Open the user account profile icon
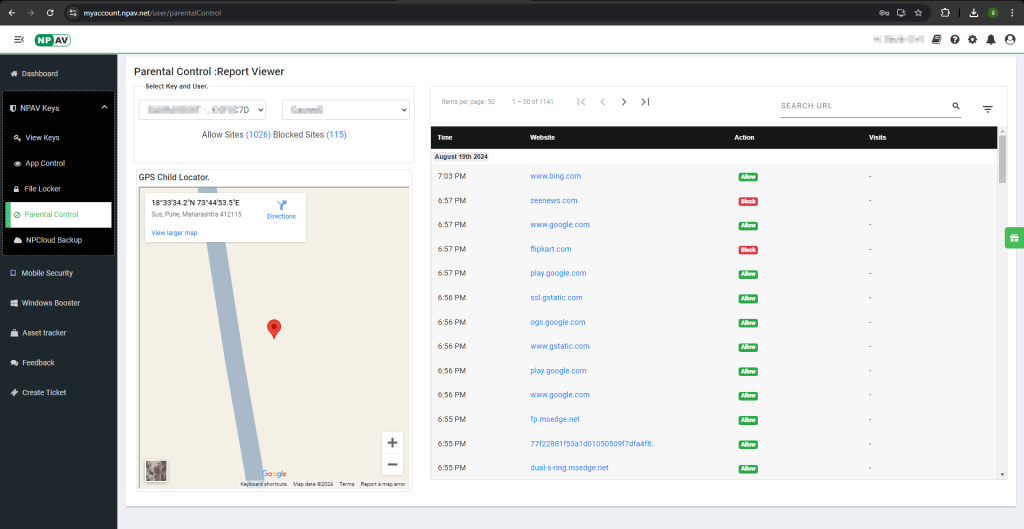The image size is (1024, 529). pyautogui.click(x=1009, y=40)
